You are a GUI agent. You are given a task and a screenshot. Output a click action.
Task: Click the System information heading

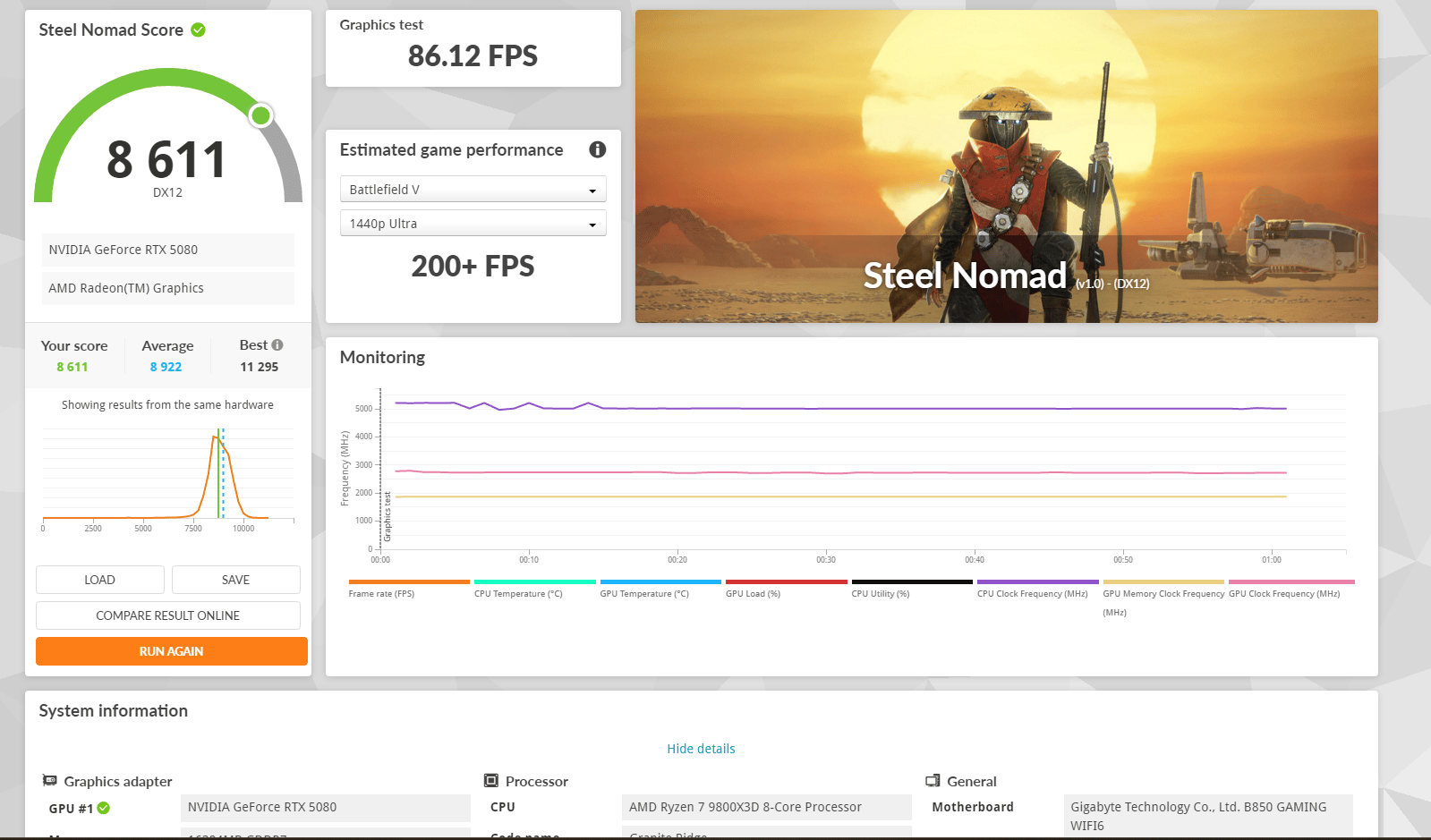tap(114, 711)
